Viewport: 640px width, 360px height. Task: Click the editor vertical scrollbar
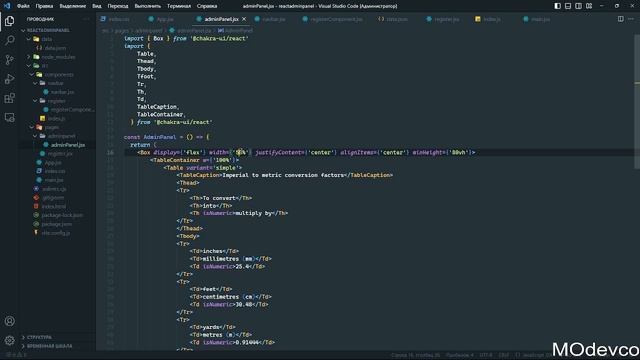point(637,102)
